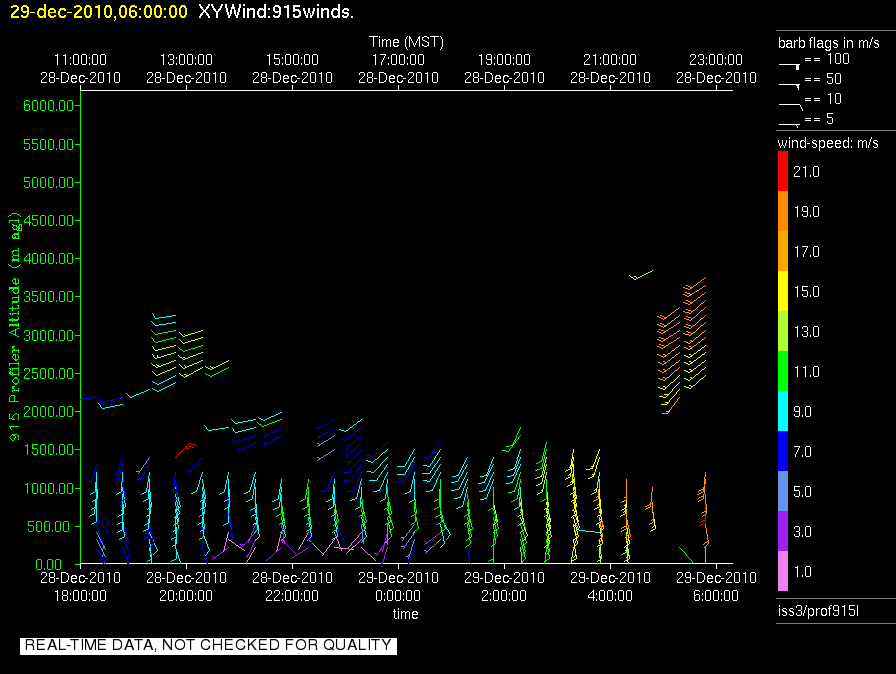Pick the red 21.0 m/s color segment
The height and width of the screenshot is (674, 896).
click(783, 172)
